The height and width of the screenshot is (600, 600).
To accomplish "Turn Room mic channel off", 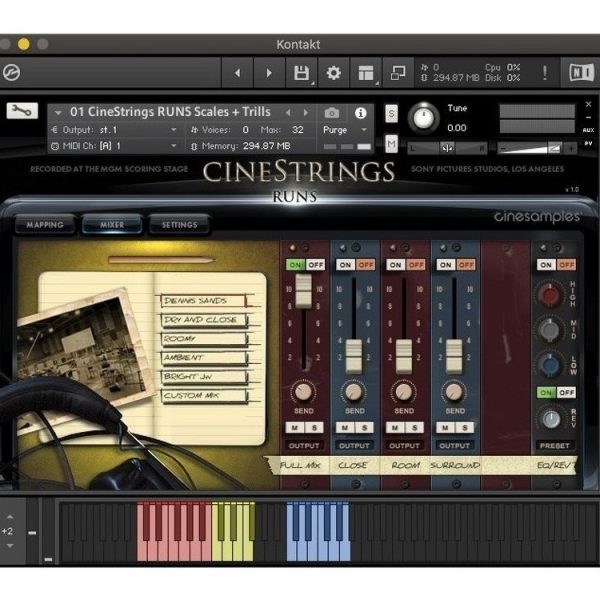I will point(416,265).
